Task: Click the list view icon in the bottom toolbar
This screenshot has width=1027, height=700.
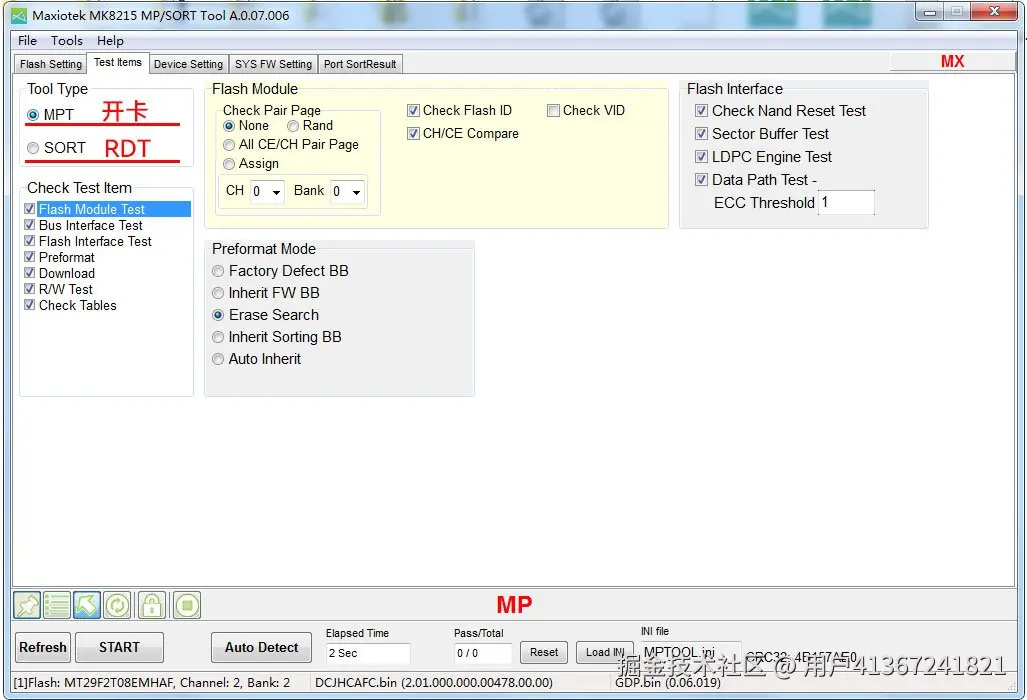Action: [57, 605]
